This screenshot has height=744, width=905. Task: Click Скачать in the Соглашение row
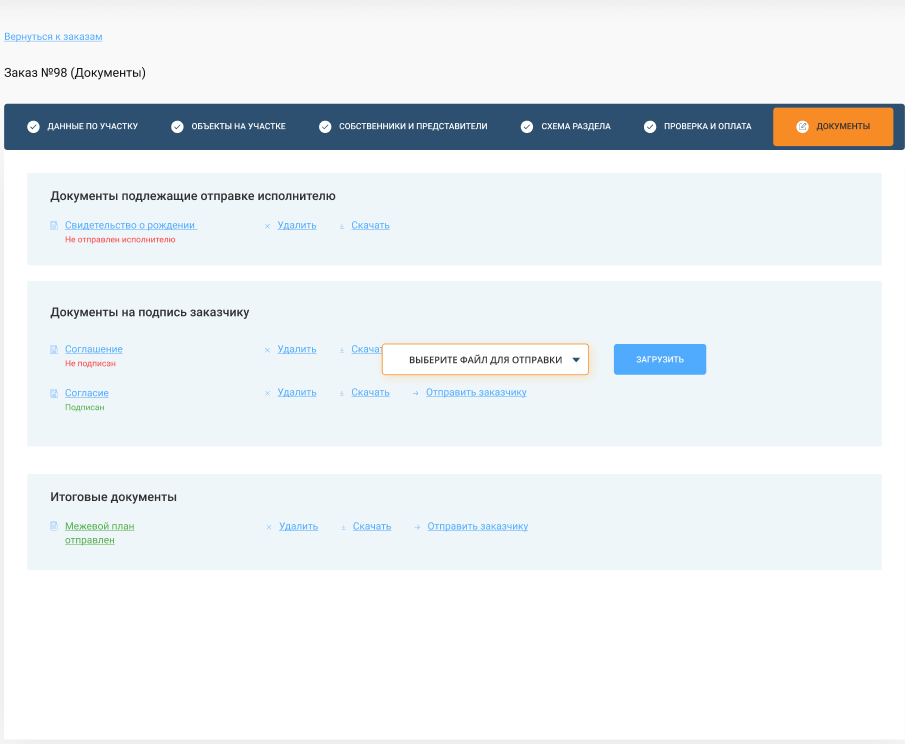(x=367, y=349)
